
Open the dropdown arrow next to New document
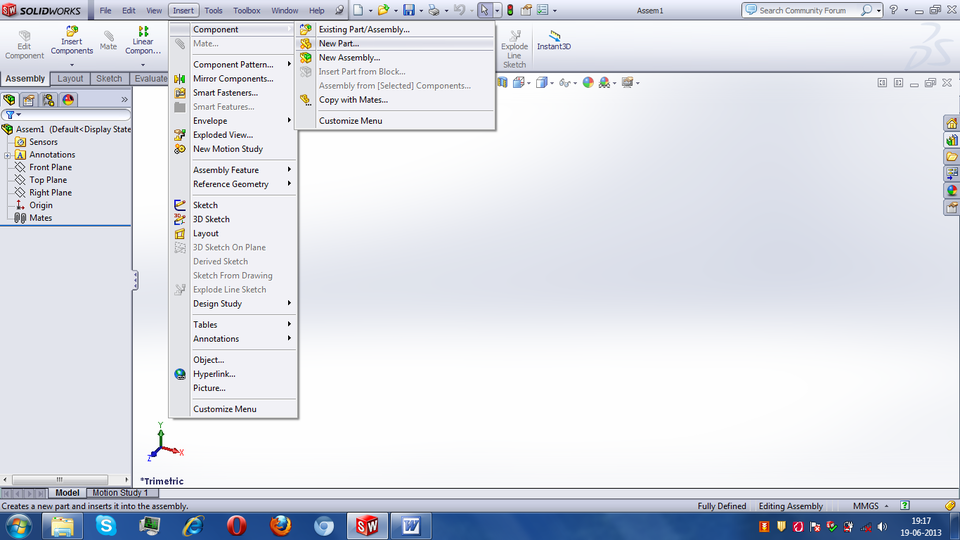coord(370,11)
